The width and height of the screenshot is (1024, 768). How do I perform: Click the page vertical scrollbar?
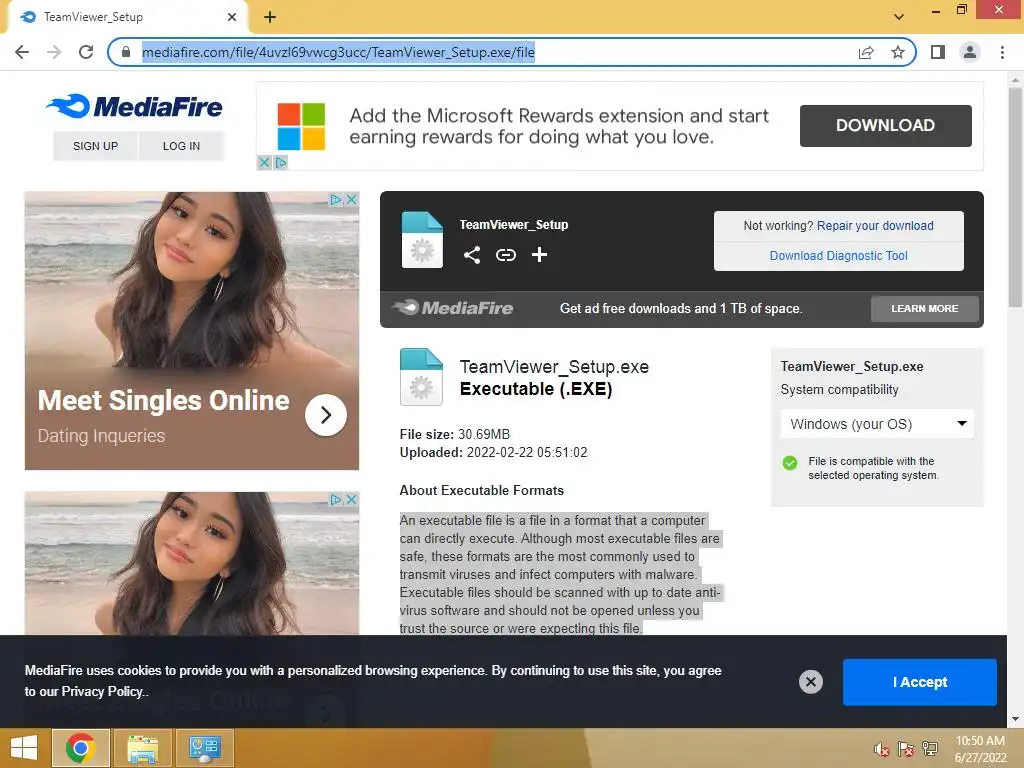[x=1015, y=196]
